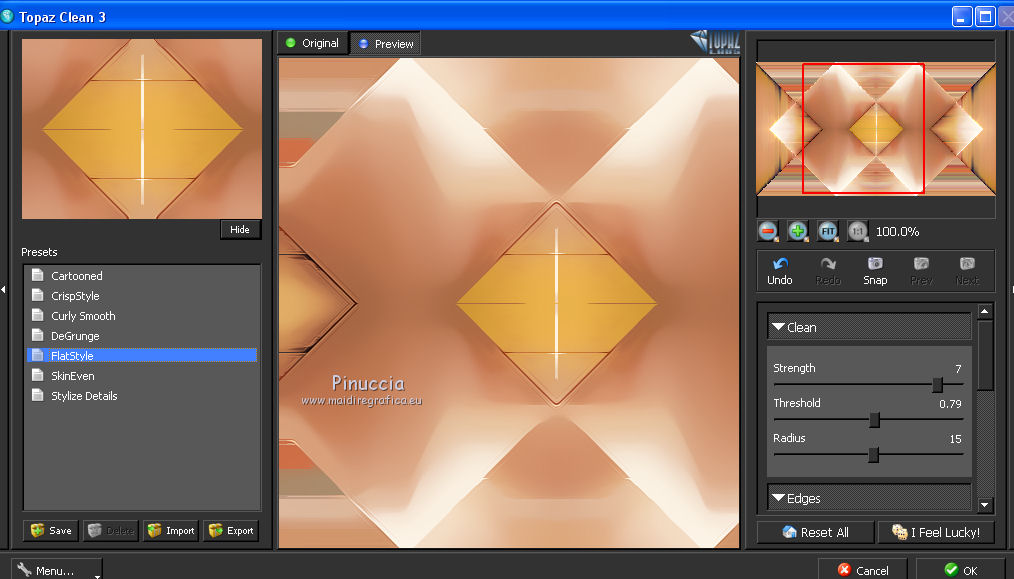1014x579 pixels.
Task: Click the Strength value 7
Action: pos(958,369)
